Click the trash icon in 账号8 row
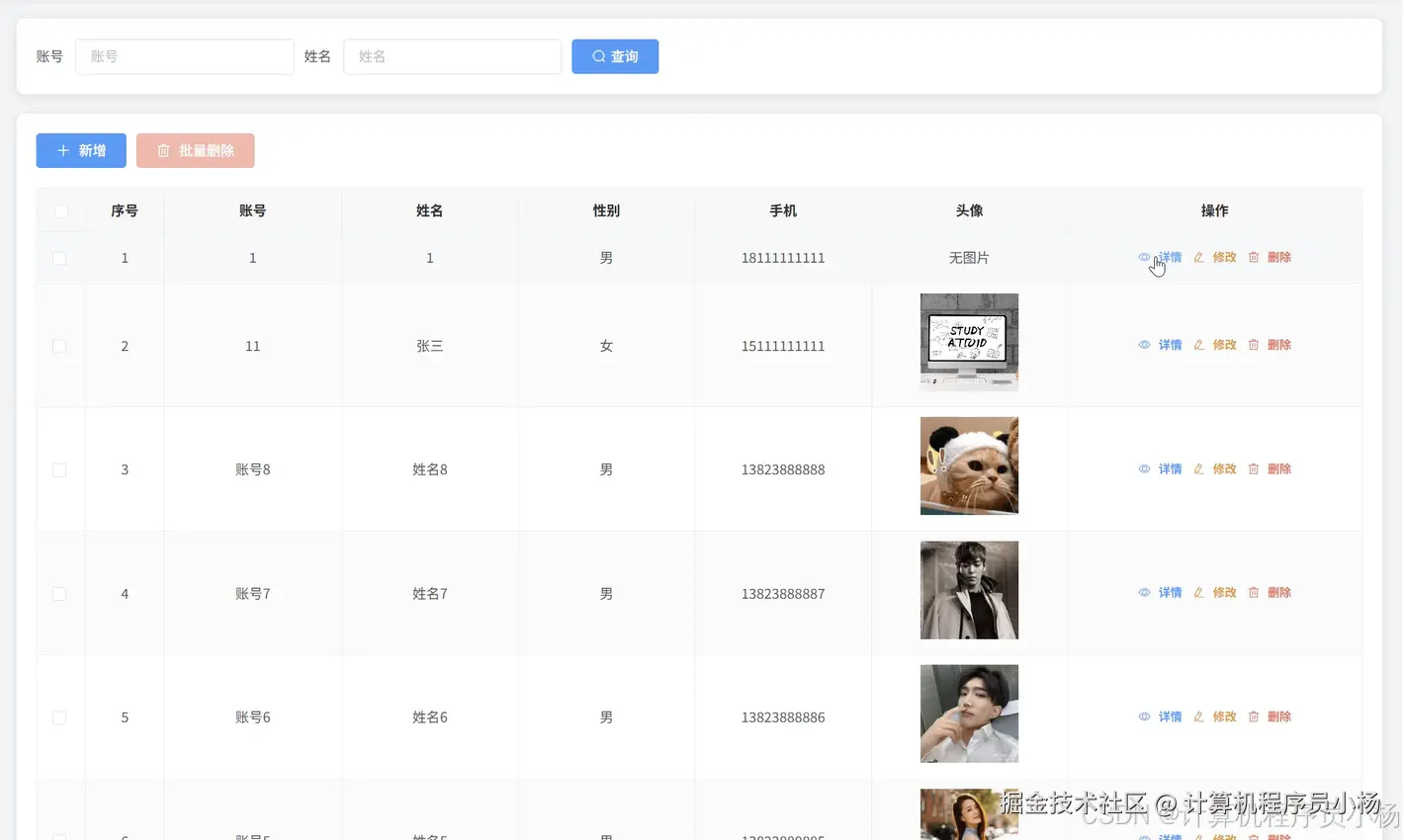 [x=1254, y=469]
